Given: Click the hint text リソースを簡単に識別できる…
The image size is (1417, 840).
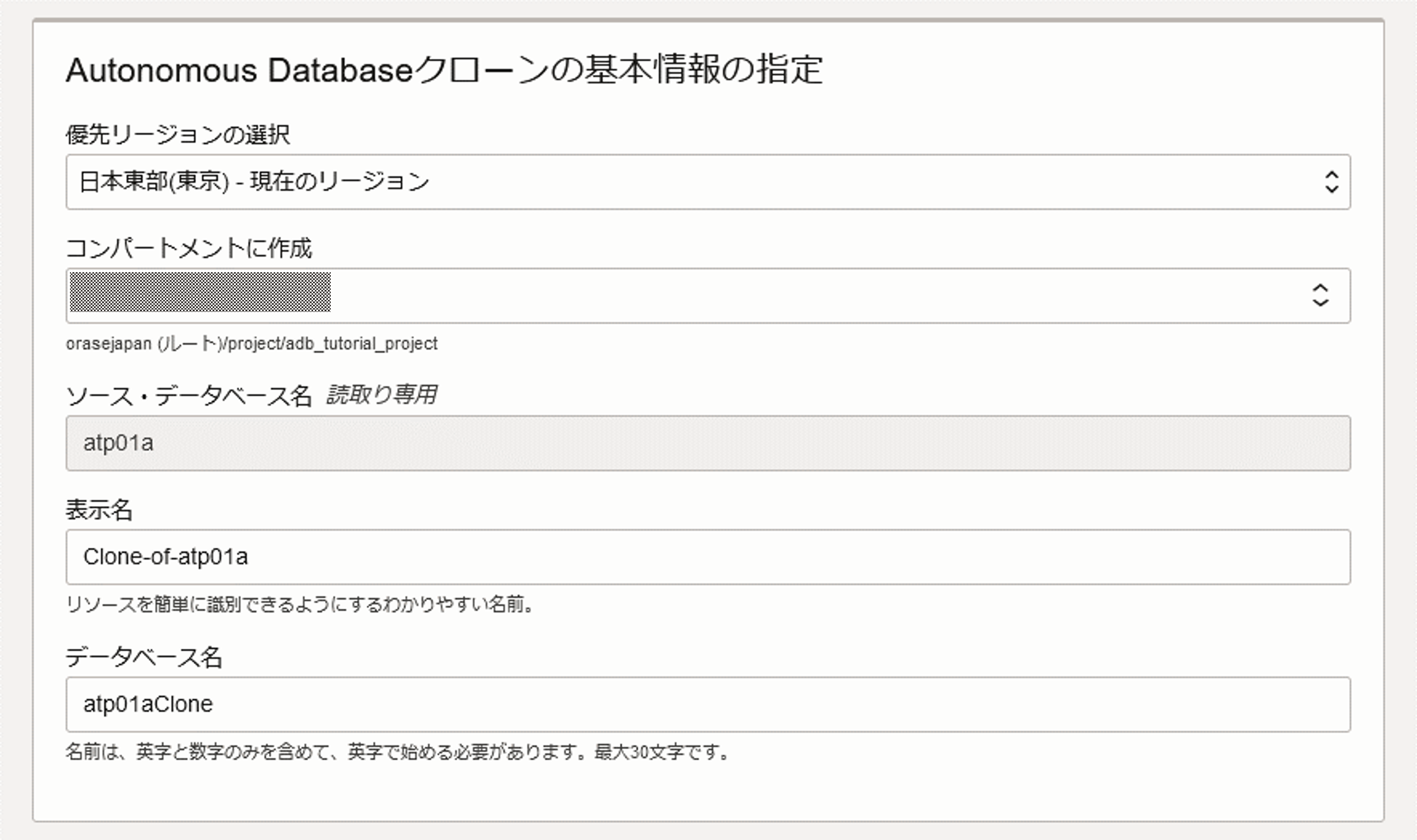Looking at the screenshot, I should [300, 605].
